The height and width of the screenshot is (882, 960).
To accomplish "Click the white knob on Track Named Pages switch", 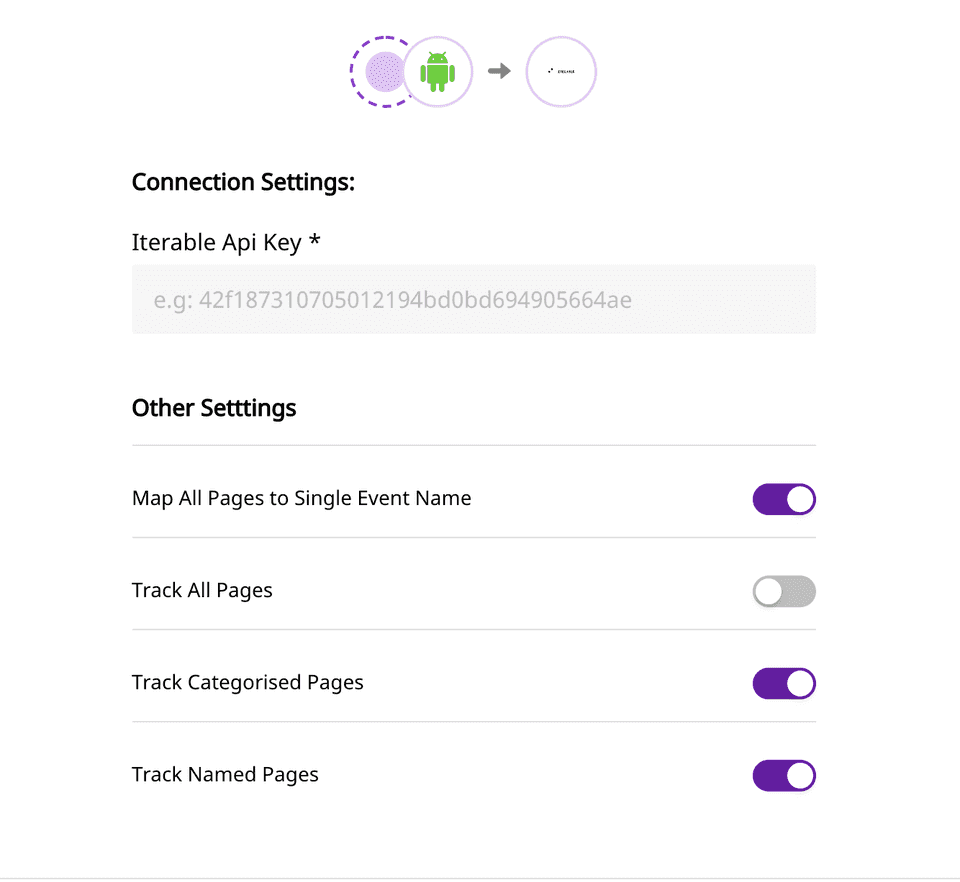I will (x=800, y=776).
